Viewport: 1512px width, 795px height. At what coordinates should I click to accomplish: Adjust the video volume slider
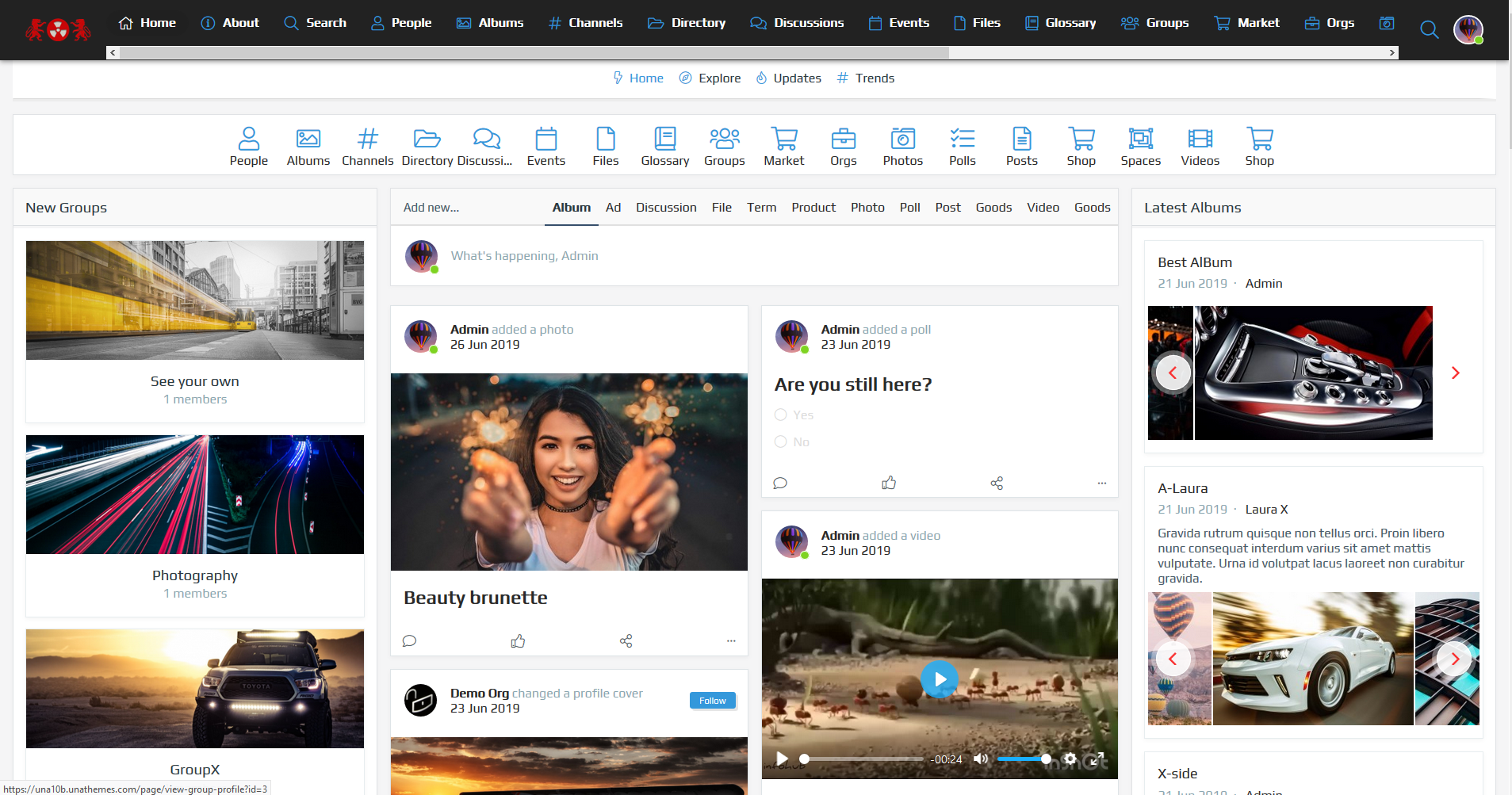coord(1023,759)
